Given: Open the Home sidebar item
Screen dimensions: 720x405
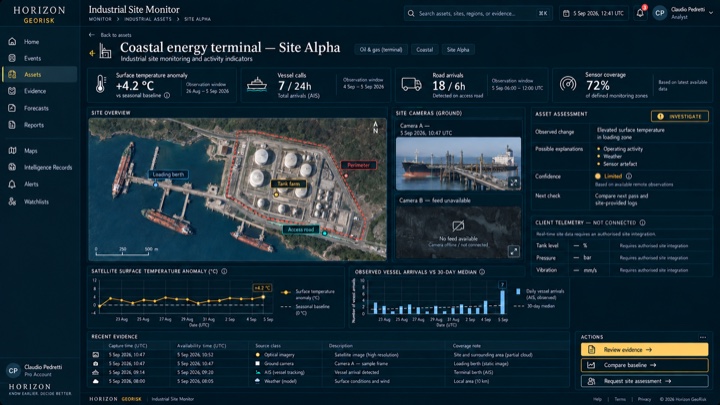Looking at the screenshot, I should [39, 42].
